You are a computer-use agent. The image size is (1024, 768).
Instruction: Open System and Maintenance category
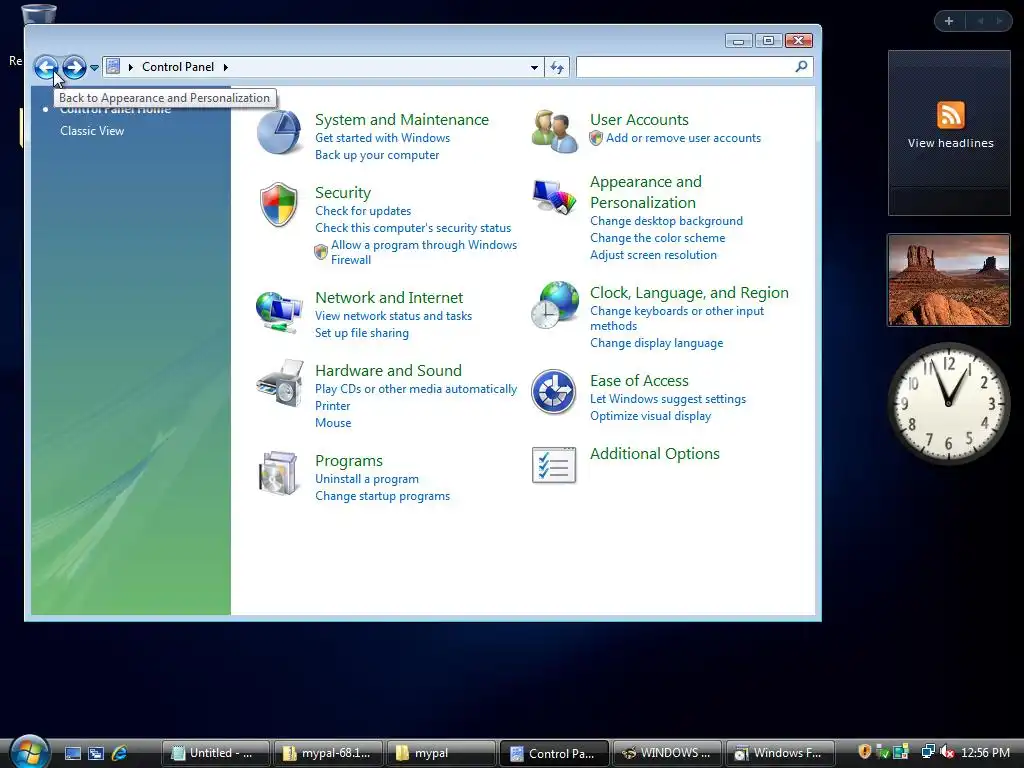point(402,120)
